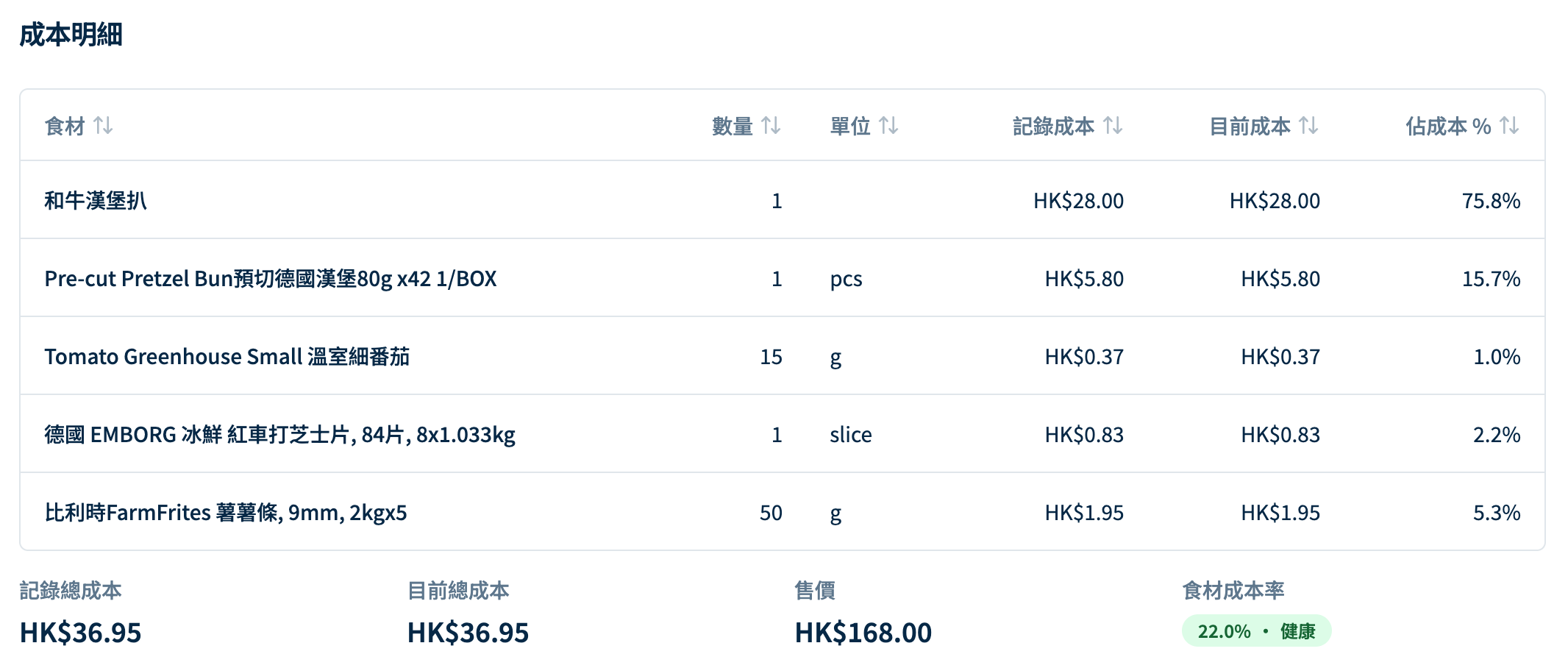The image size is (1568, 668).
Task: Click the 售價 HK$168.00 value
Action: tap(863, 633)
